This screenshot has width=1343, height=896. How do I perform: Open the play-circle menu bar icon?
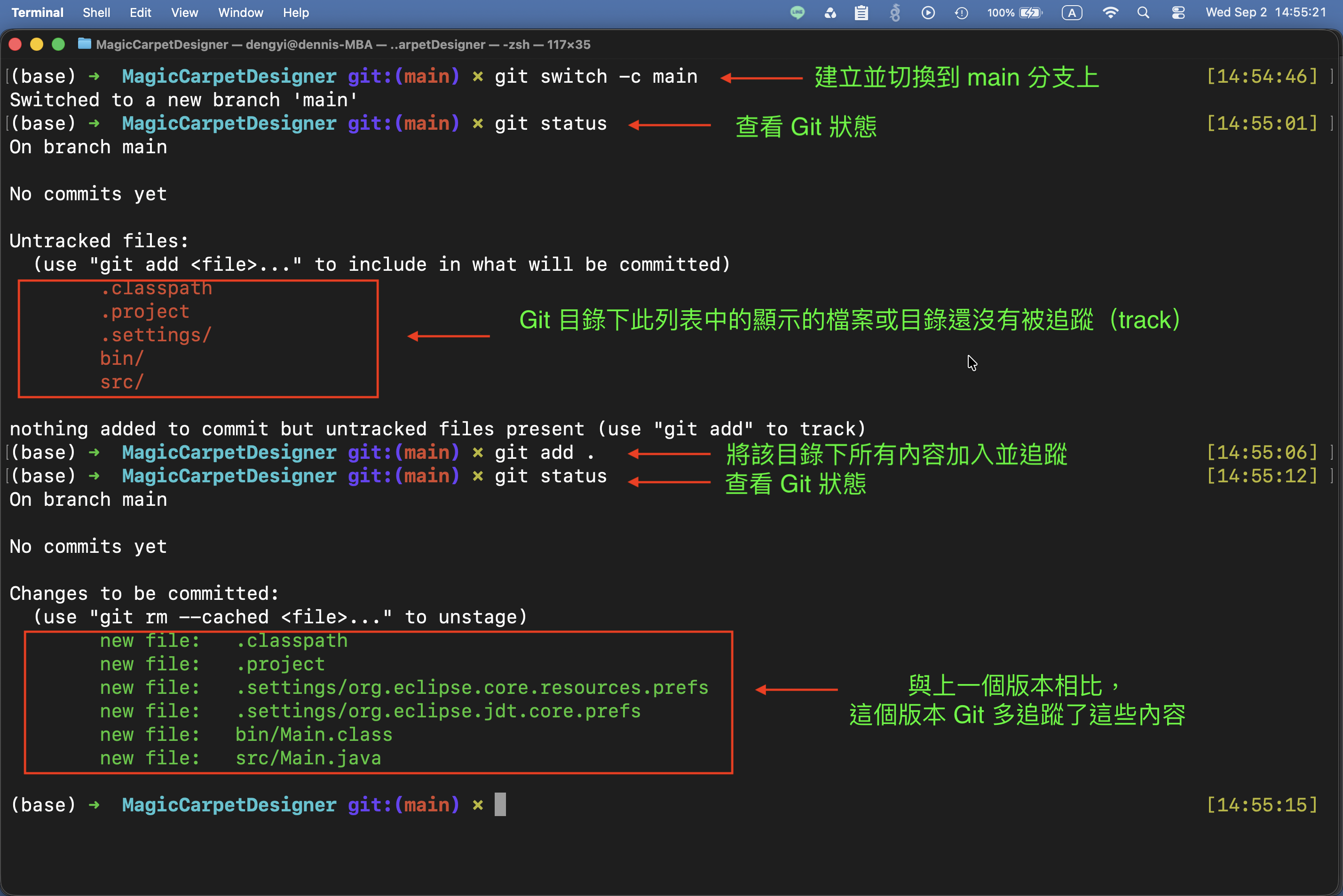point(928,13)
